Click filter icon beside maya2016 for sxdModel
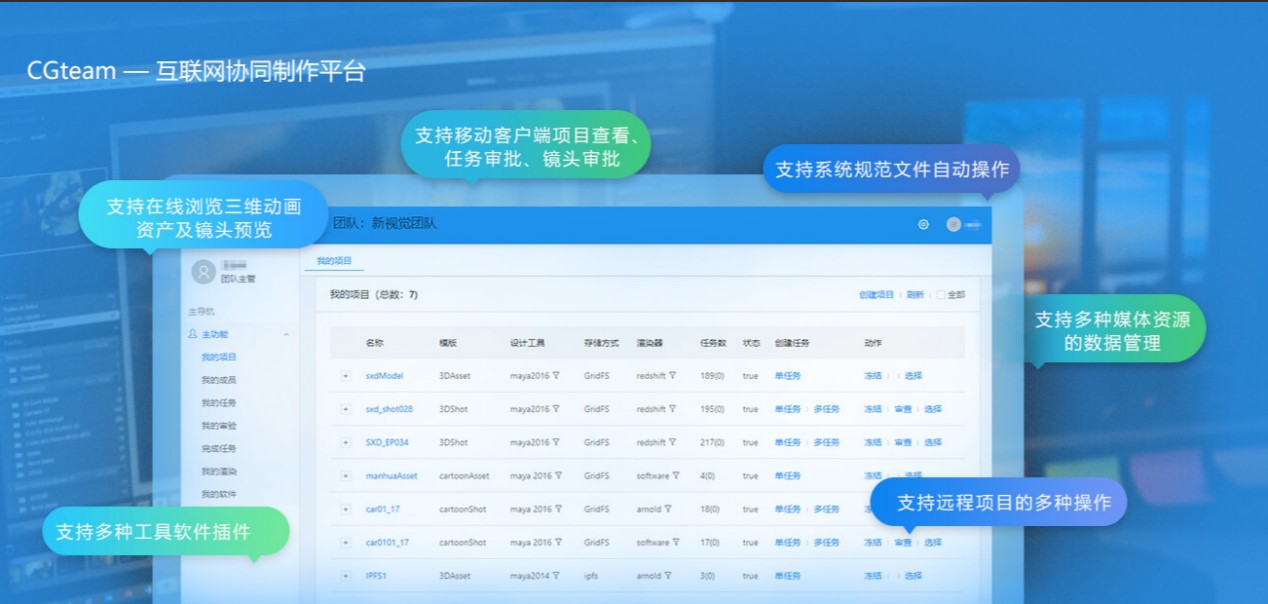1268x604 pixels. [x=557, y=376]
